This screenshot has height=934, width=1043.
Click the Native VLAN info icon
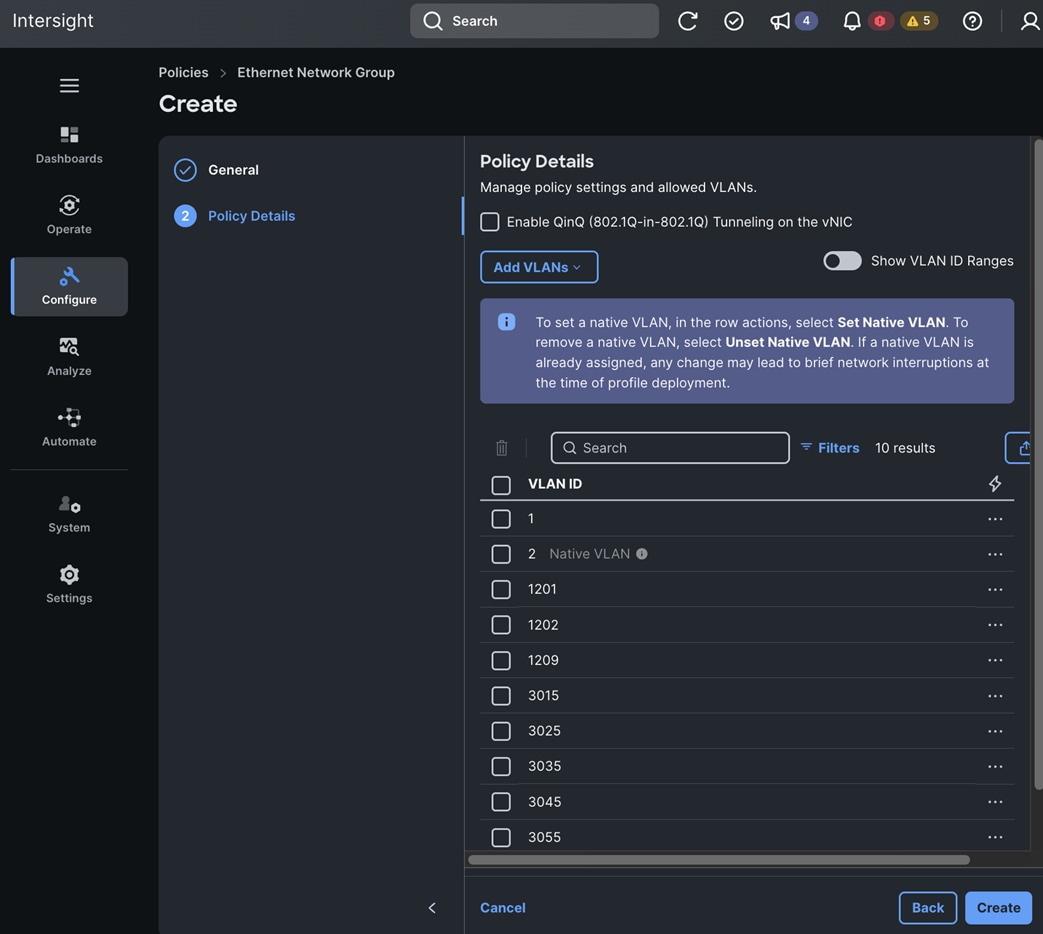click(641, 553)
